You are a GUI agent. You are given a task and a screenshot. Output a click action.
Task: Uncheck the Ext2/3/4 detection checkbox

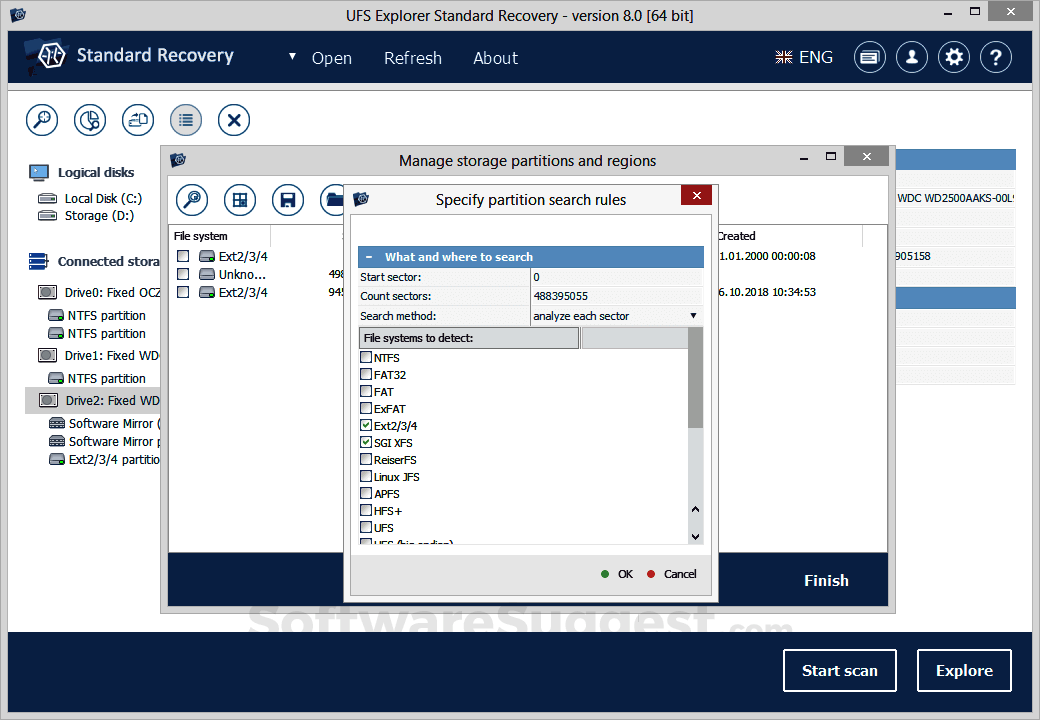(364, 425)
